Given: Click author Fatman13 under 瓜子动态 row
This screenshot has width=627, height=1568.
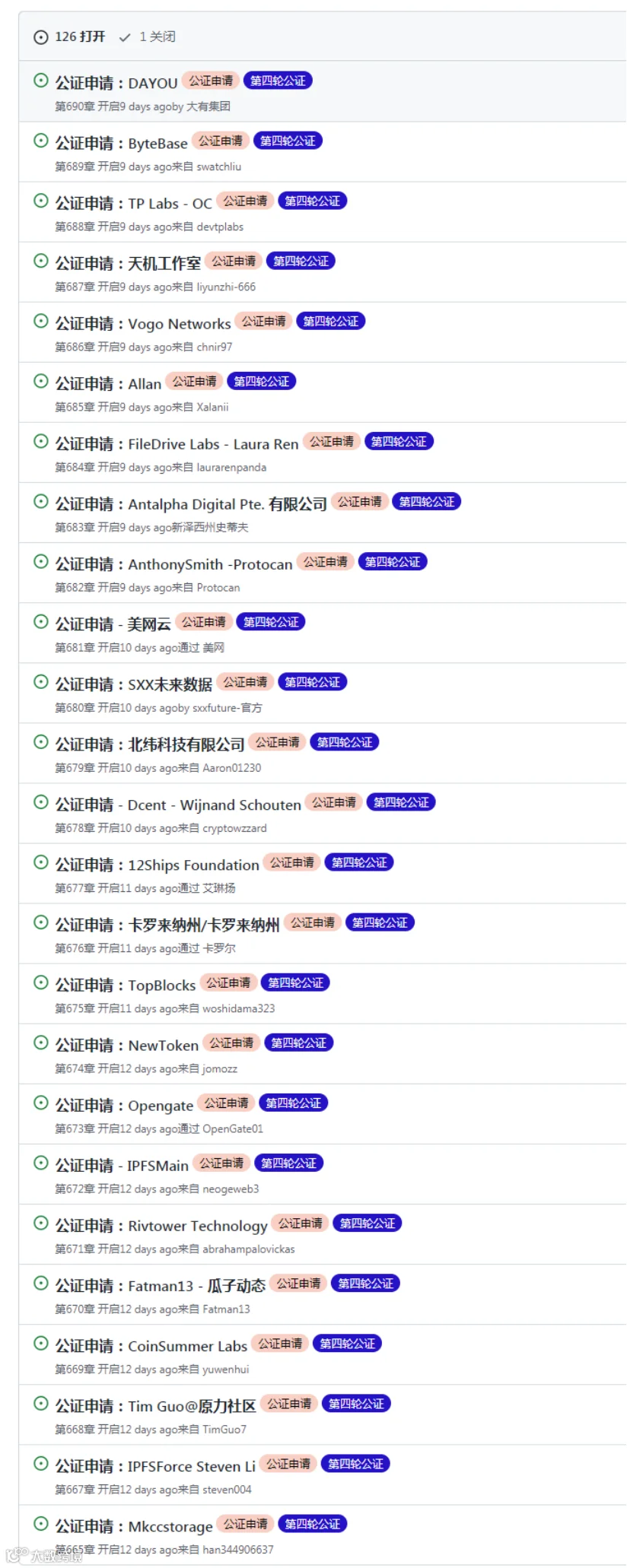Looking at the screenshot, I should [226, 1309].
